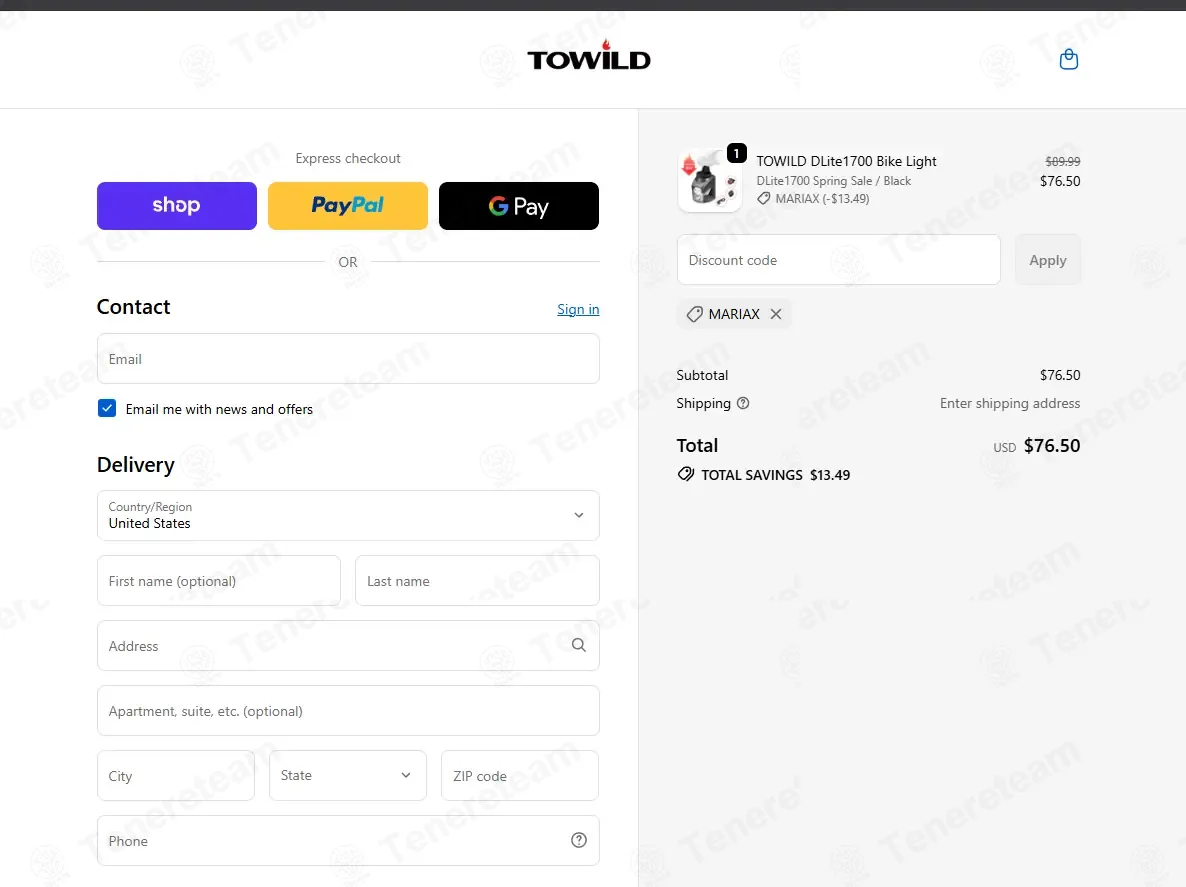This screenshot has height=887, width=1186.
Task: Click the TOWILD DLite1700 product thumbnail
Action: pyautogui.click(x=709, y=180)
